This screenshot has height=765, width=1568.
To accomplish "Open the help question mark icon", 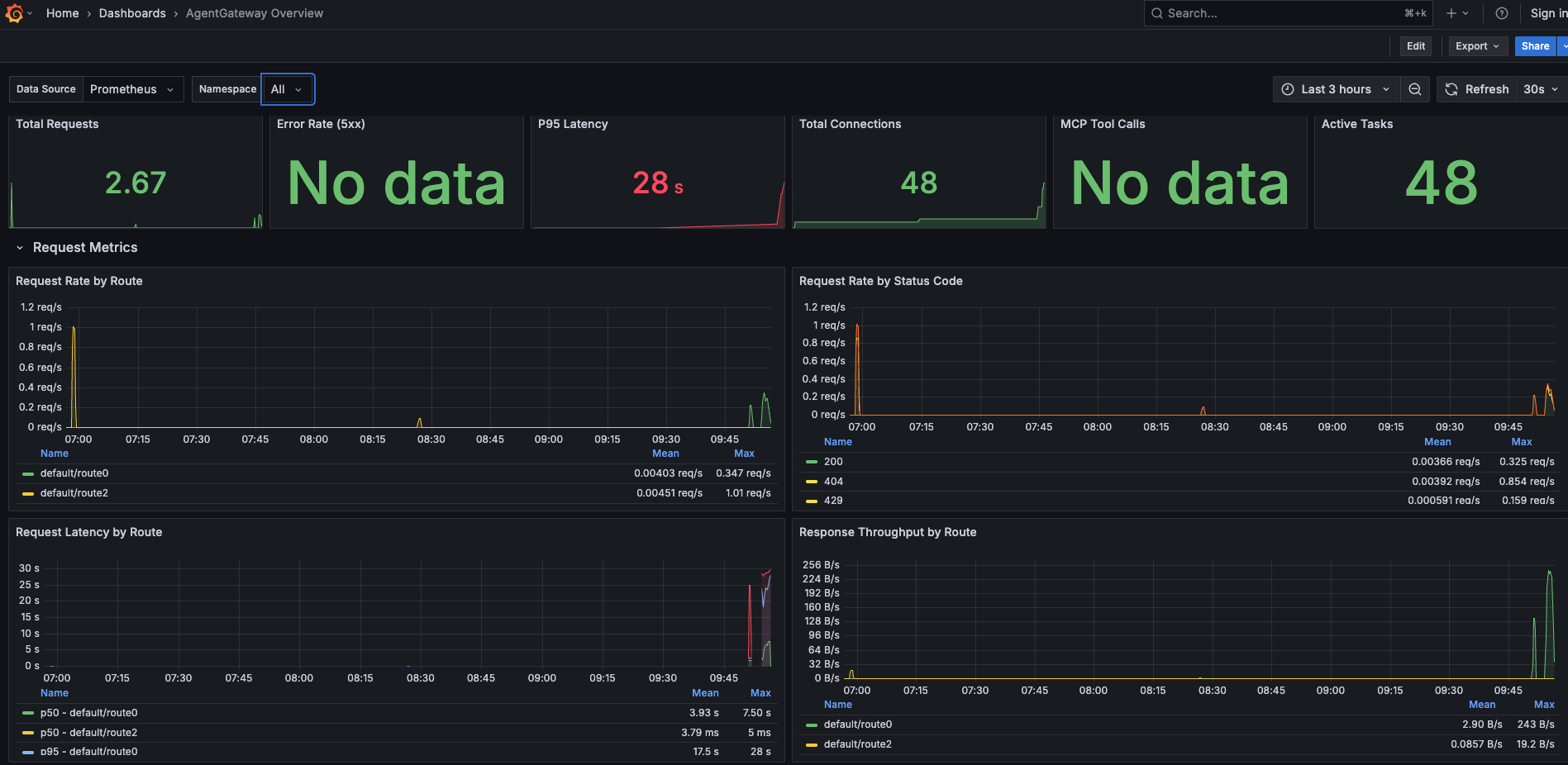I will (1502, 13).
